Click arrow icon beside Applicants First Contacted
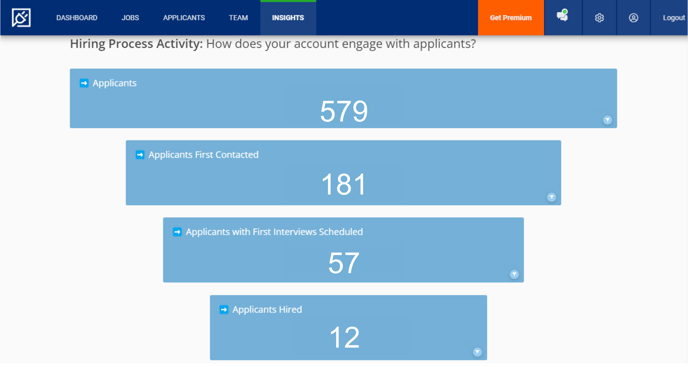Image resolution: width=688 pixels, height=367 pixels. coord(140,155)
